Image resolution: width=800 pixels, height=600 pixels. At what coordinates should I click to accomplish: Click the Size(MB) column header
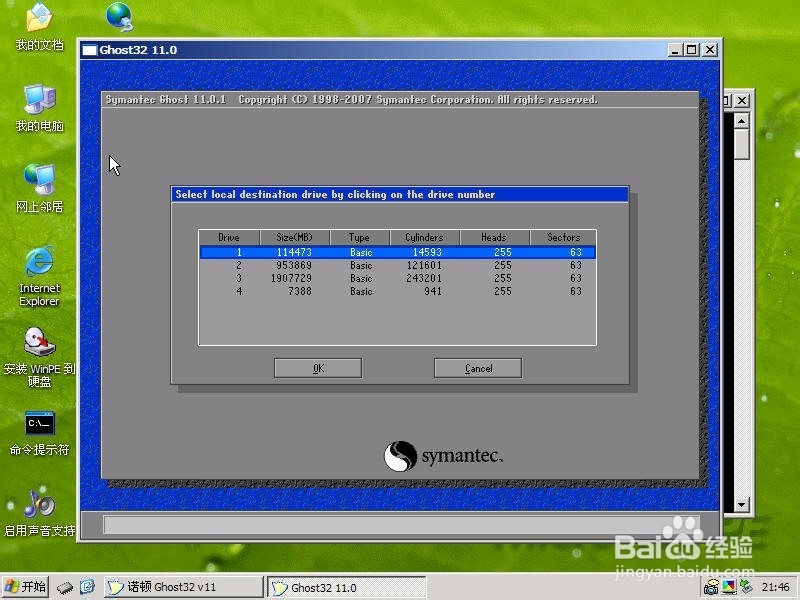click(x=294, y=237)
